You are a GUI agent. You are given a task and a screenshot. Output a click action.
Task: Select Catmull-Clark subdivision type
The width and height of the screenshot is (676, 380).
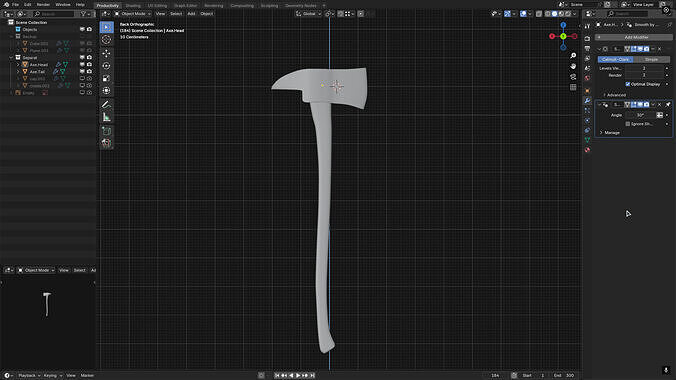click(616, 60)
